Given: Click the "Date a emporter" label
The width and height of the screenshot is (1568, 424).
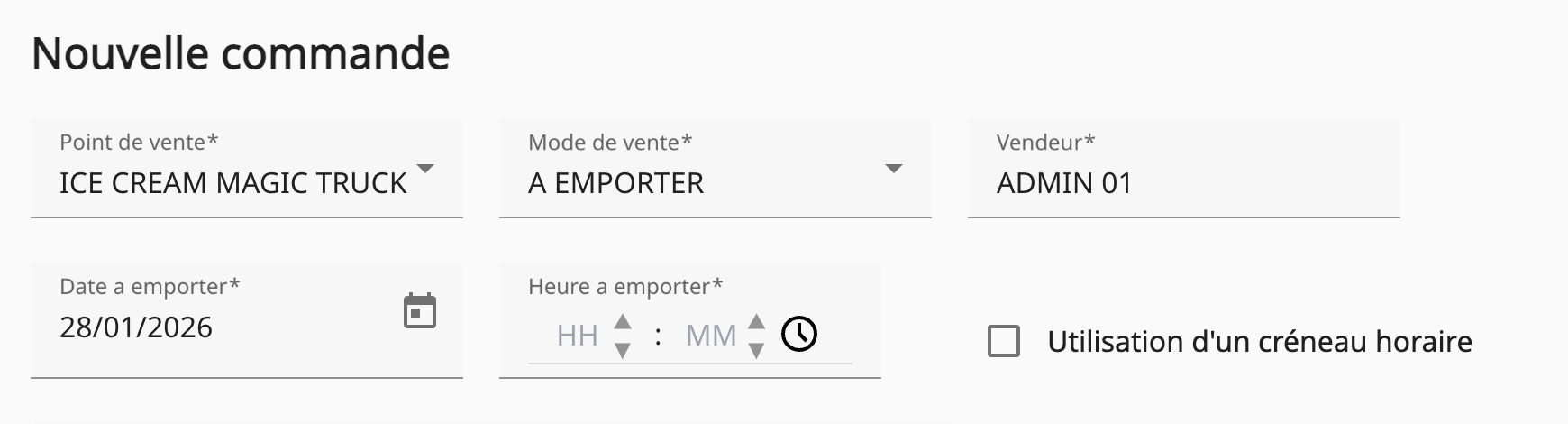Looking at the screenshot, I should [150, 287].
